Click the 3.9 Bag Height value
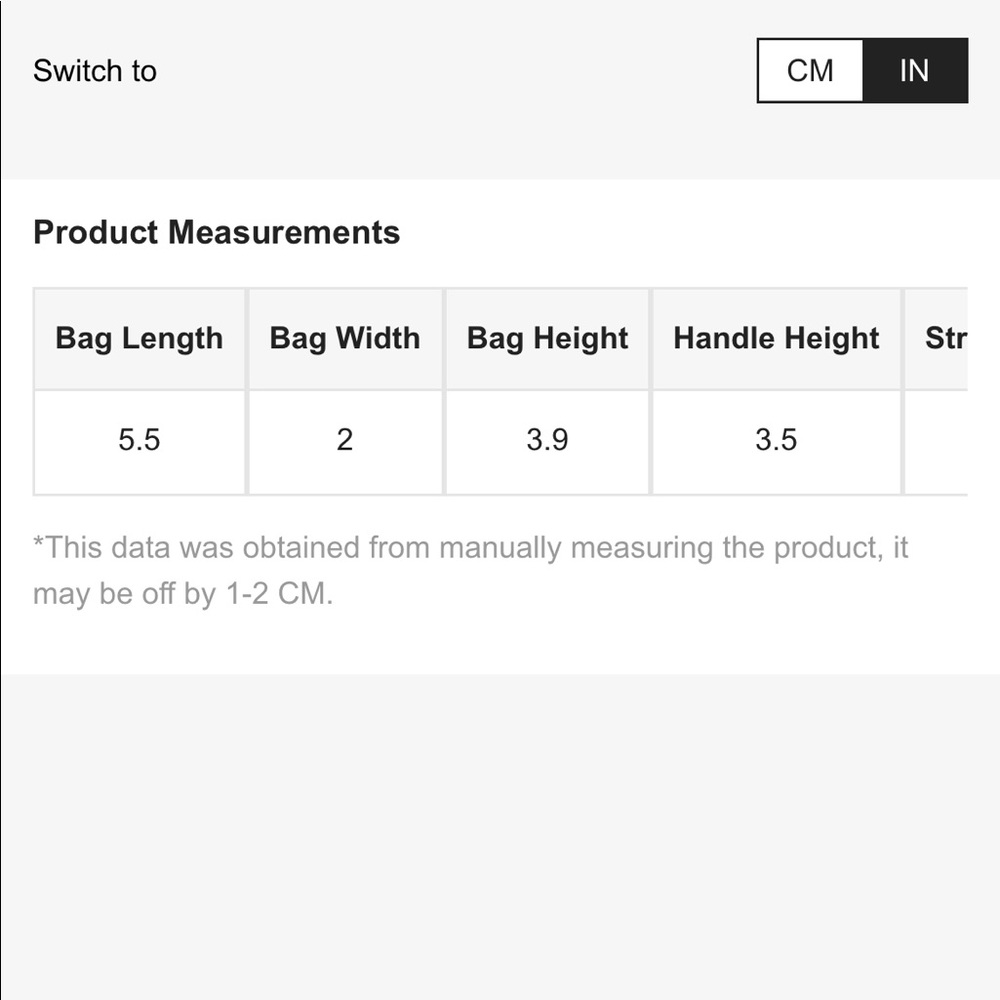 coord(547,440)
